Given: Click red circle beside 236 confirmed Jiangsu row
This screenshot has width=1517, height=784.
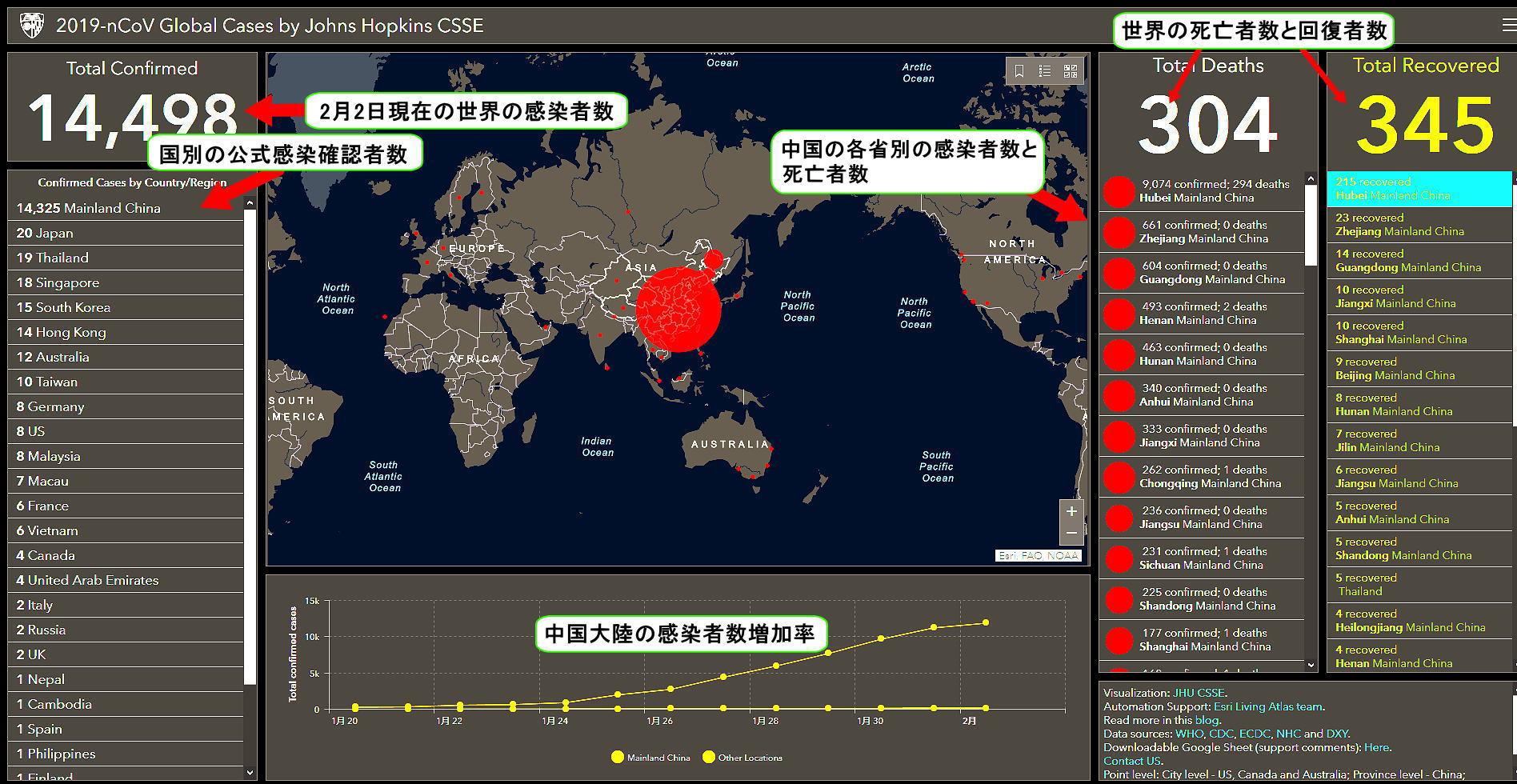Looking at the screenshot, I should click(1119, 518).
